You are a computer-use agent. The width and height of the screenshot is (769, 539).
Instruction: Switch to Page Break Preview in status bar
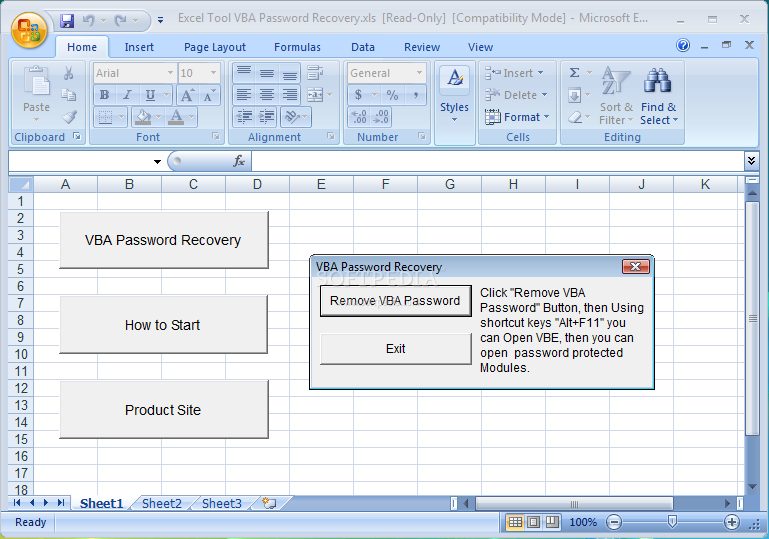[552, 522]
